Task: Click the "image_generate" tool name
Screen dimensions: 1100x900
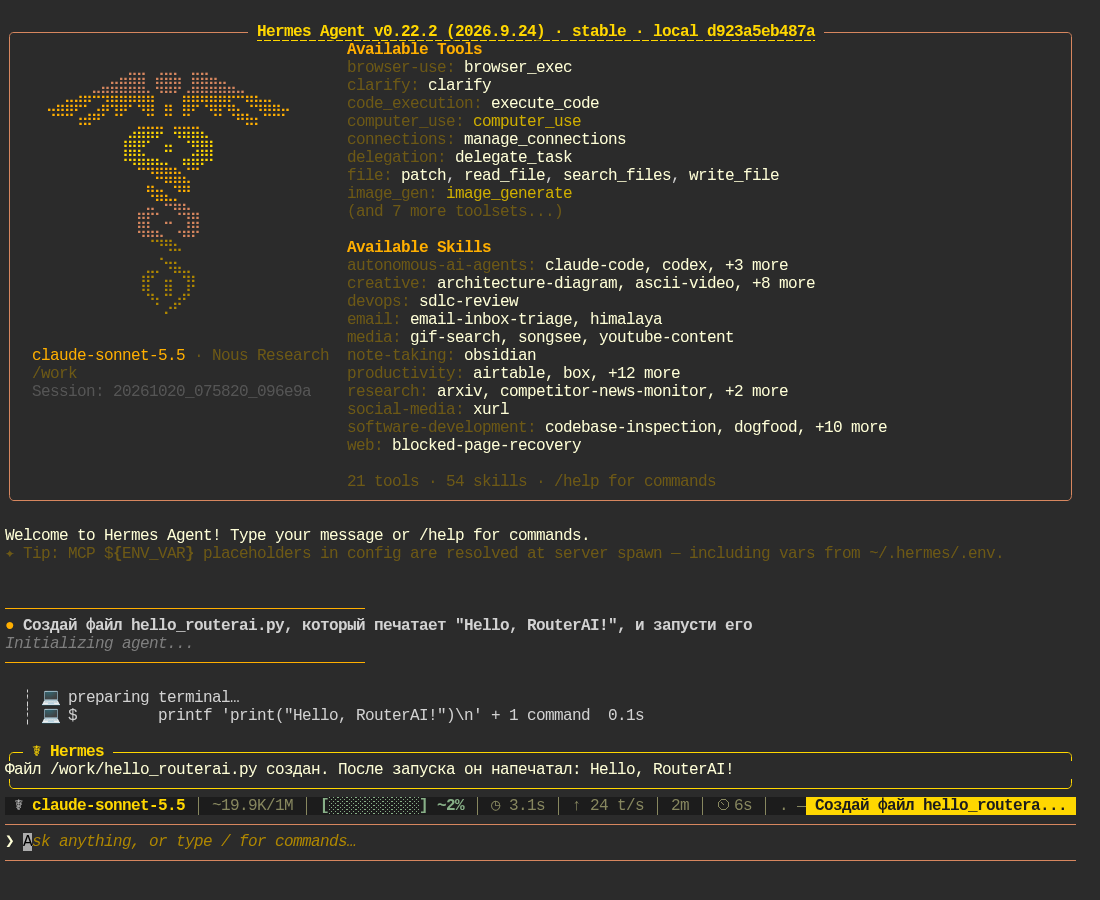Action: coord(509,193)
